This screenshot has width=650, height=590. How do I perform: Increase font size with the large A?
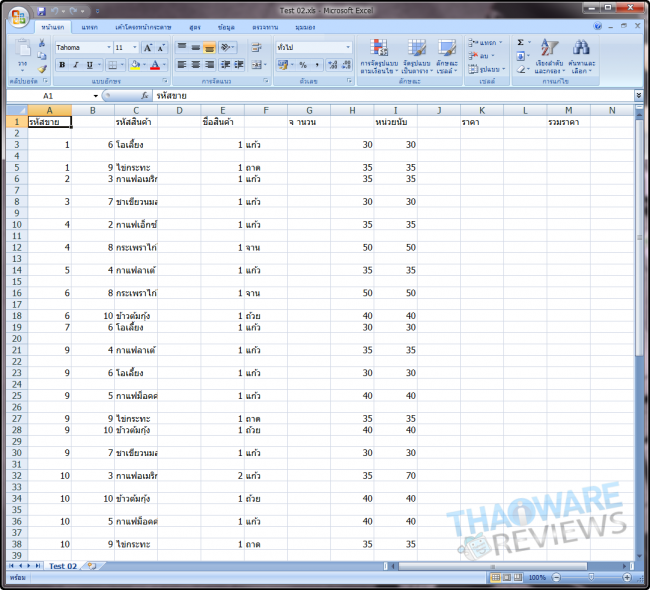point(148,48)
